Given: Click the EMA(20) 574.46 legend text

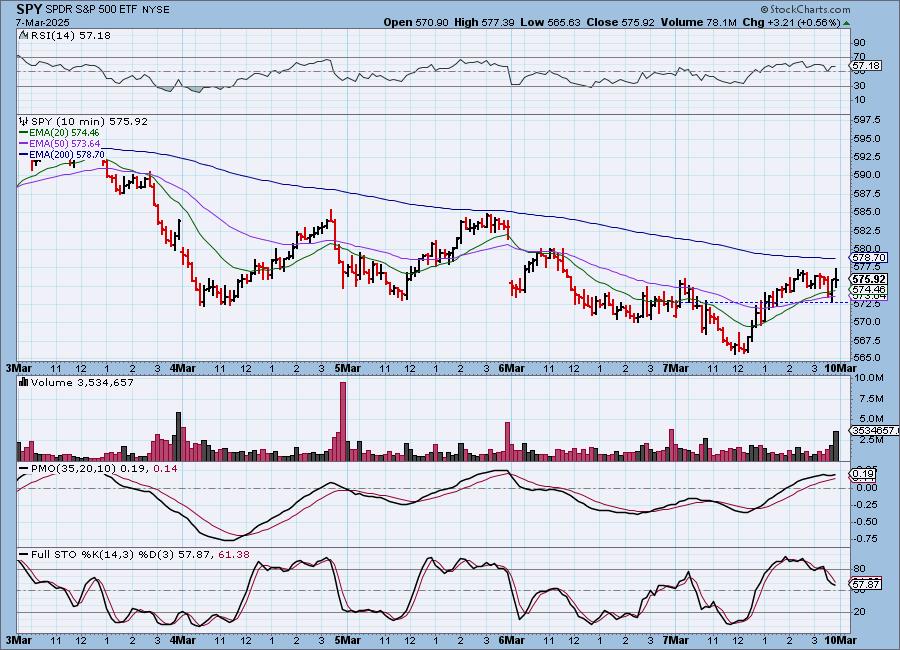Looking at the screenshot, I should click(x=64, y=133).
